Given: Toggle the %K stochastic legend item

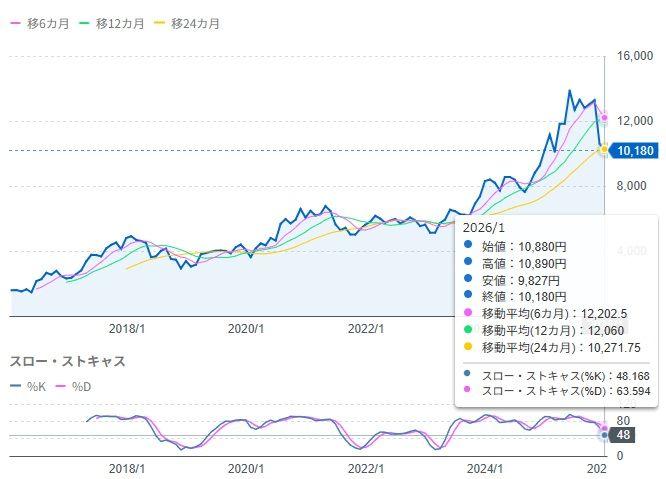Looking at the screenshot, I should pyautogui.click(x=30, y=386).
